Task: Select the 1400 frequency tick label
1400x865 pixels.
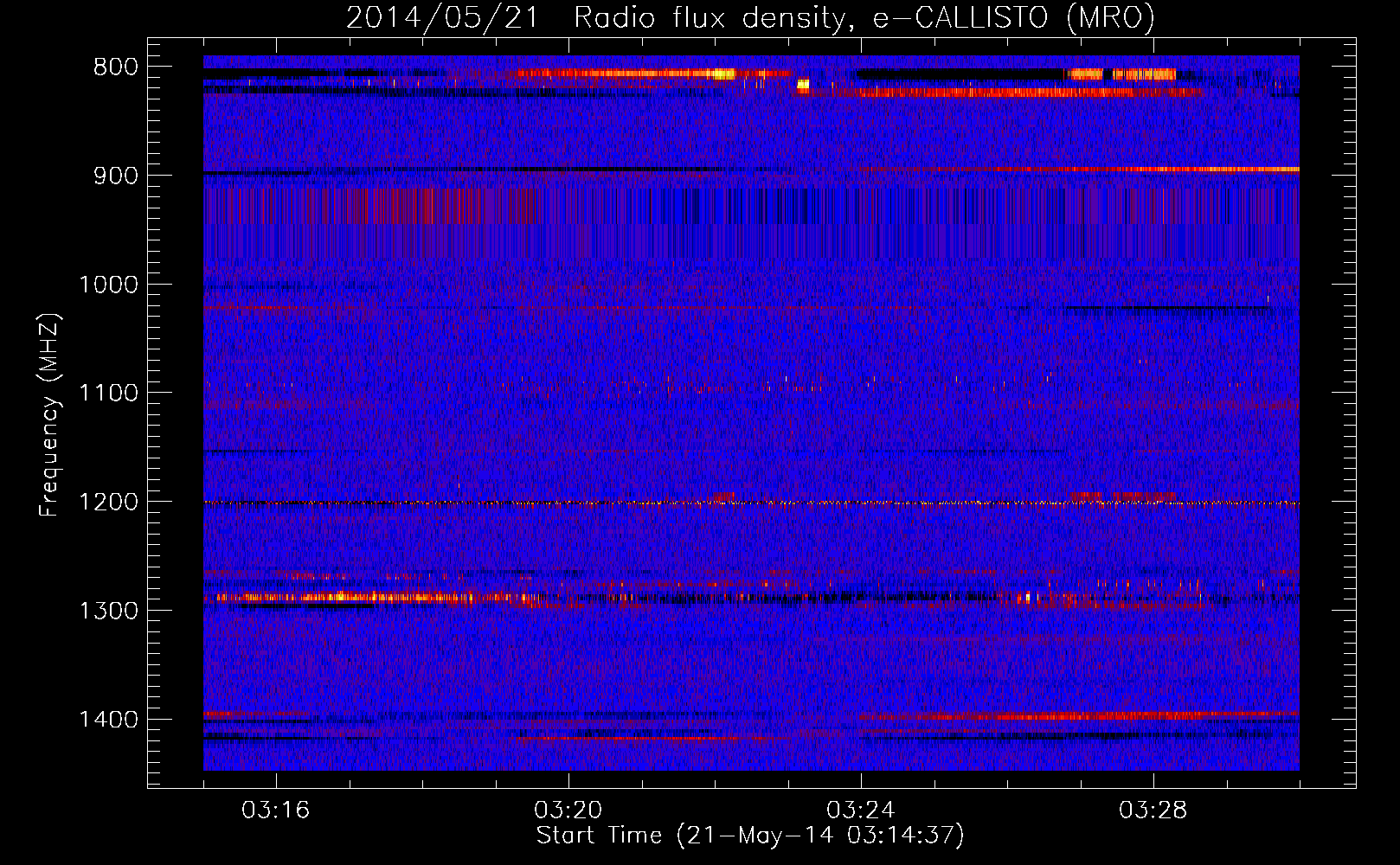Action: [108, 720]
